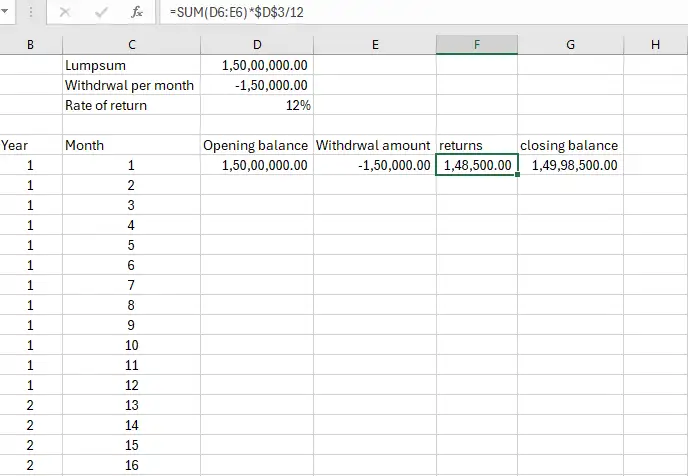Select column H header
Screen dimensions: 688x476
654,44
